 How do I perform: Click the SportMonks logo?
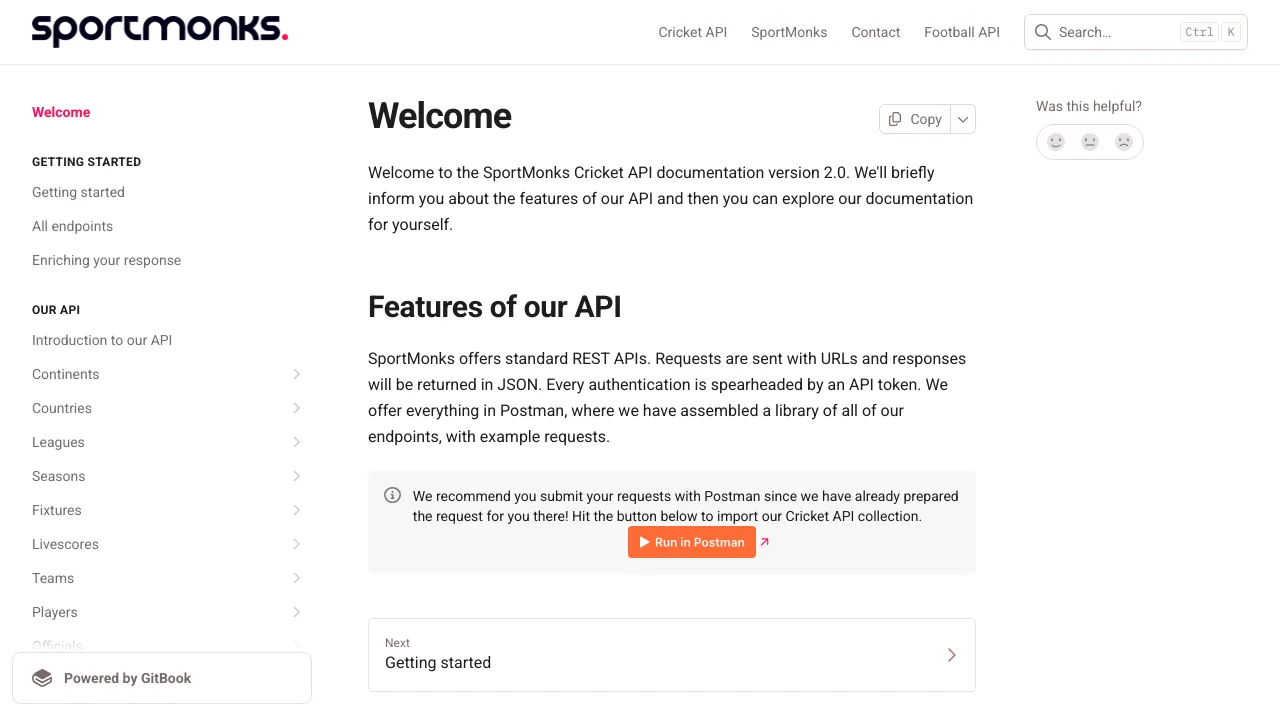point(160,32)
